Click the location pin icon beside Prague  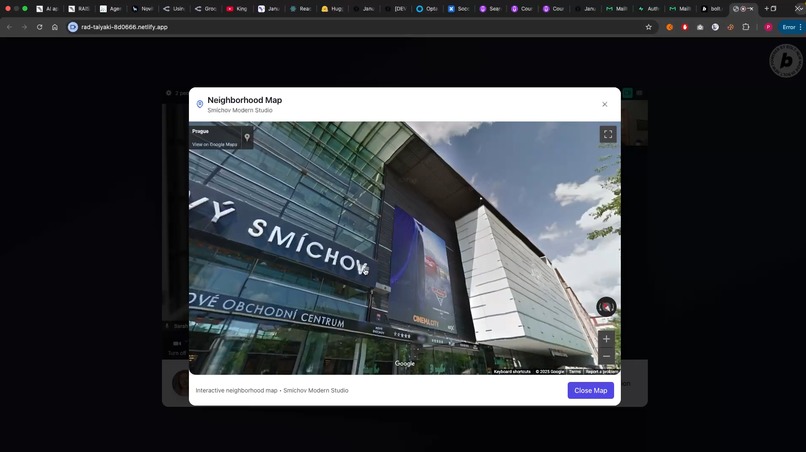tap(247, 137)
